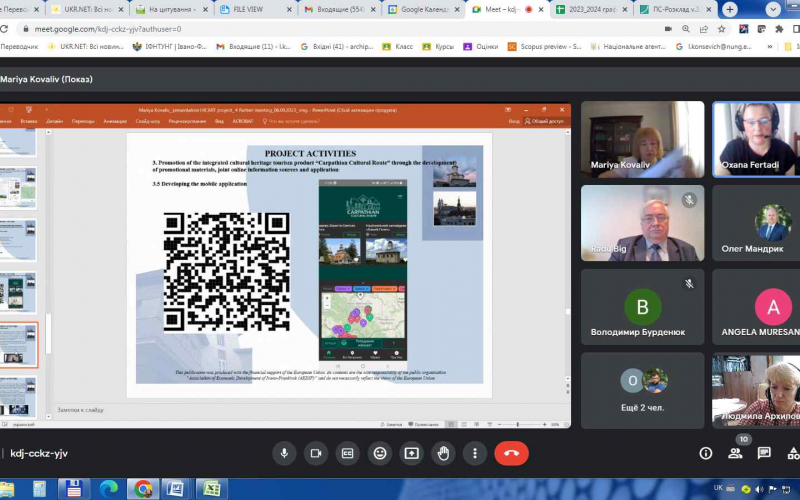800x500 pixels.
Task: Click the Олег Мандрик participant tile
Action: coord(756,223)
